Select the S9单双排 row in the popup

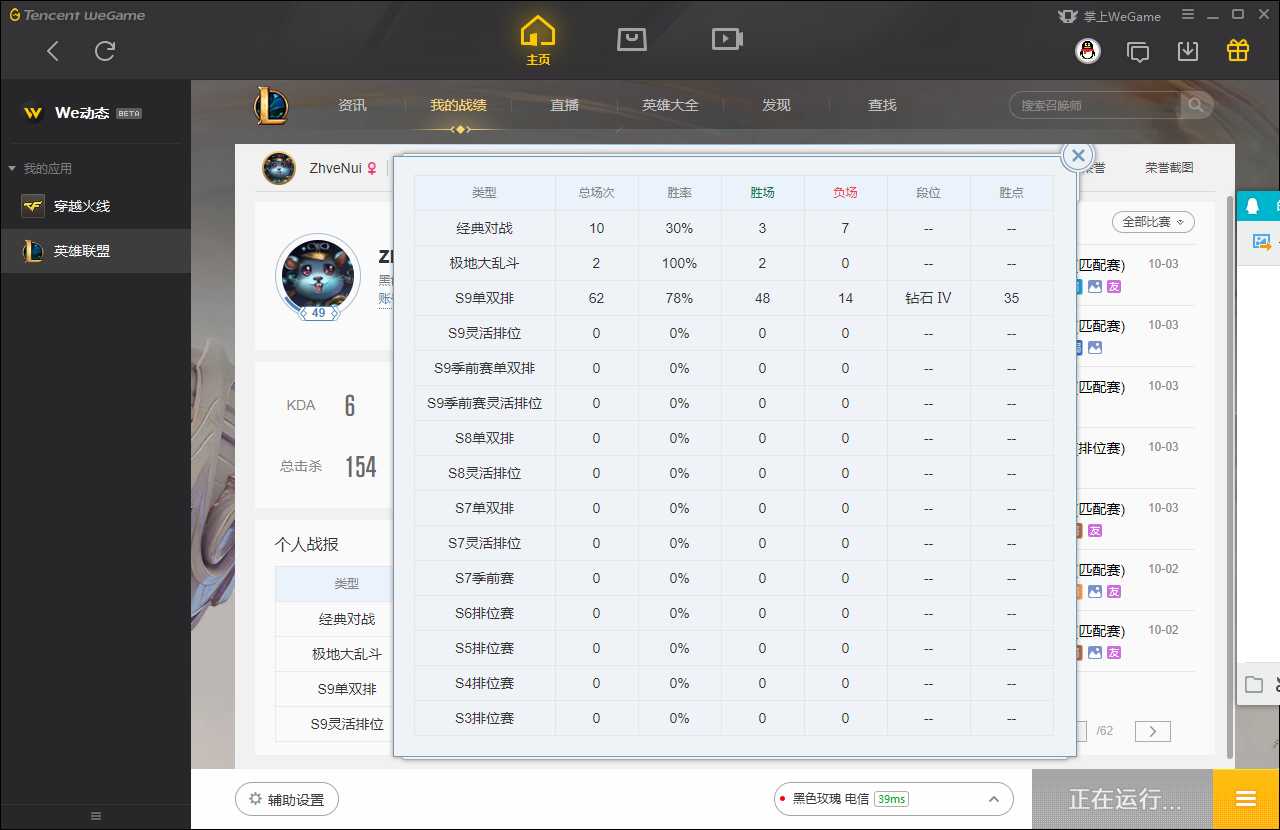tap(734, 298)
